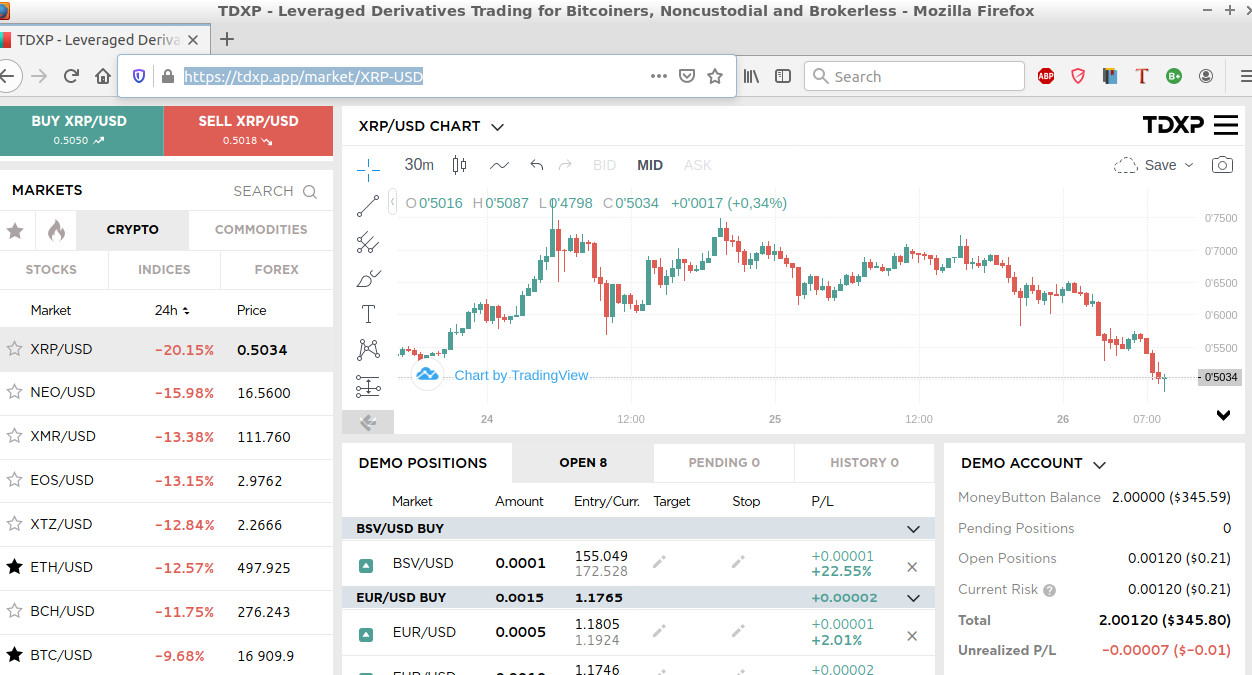Switch to the COMMODITIES markets tab
The image size is (1252, 675).
[x=261, y=229]
